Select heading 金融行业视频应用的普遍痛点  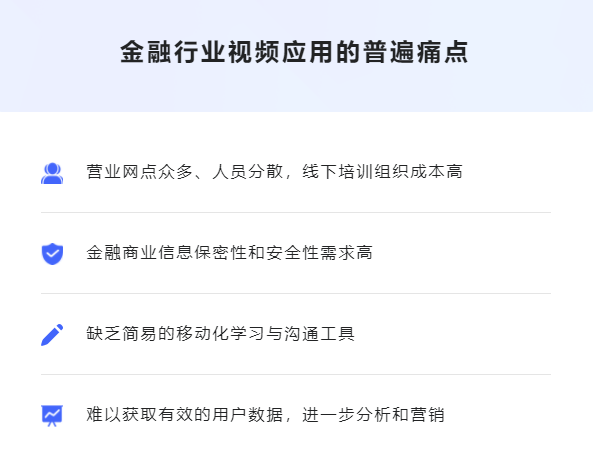[294, 52]
